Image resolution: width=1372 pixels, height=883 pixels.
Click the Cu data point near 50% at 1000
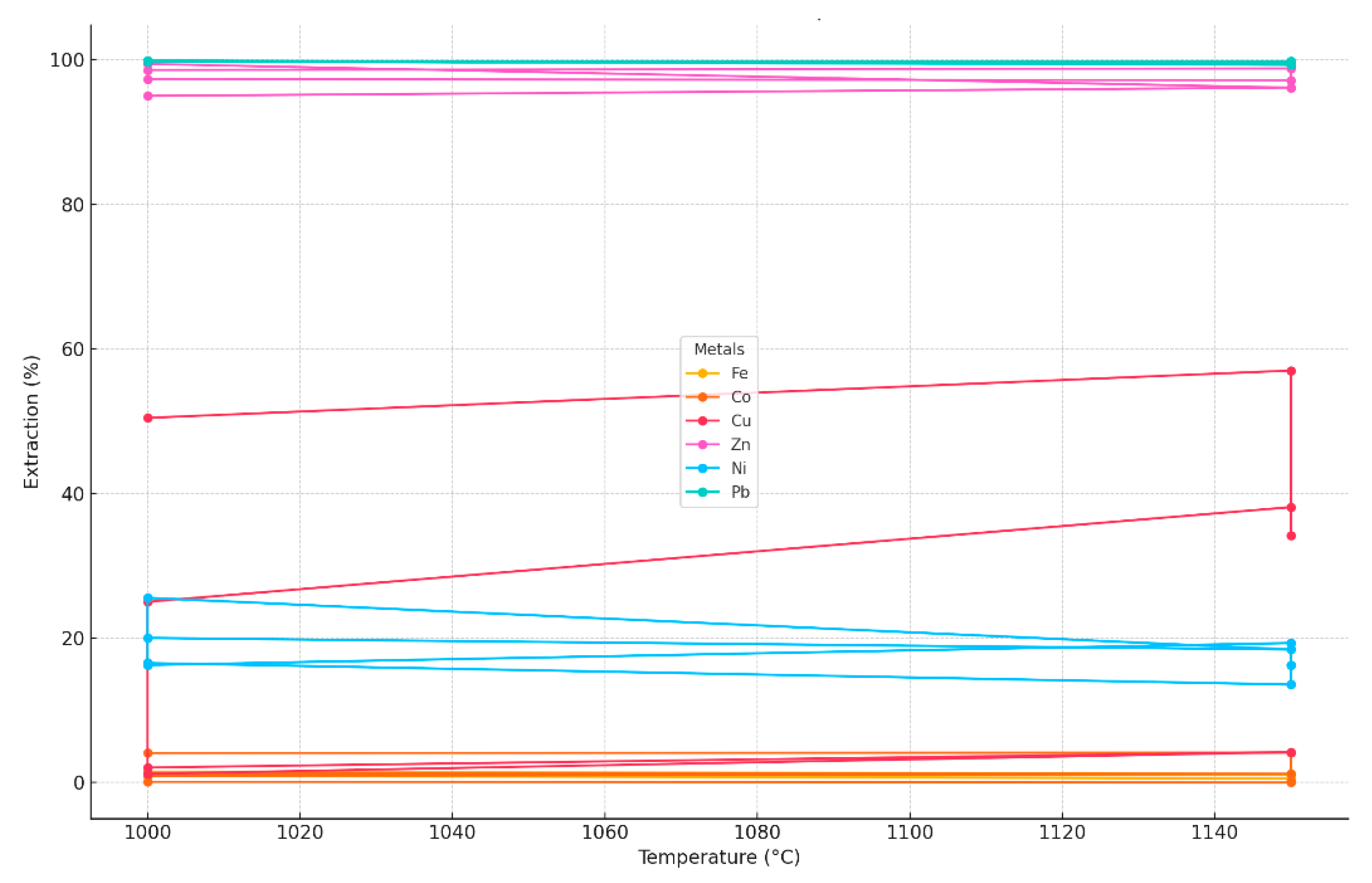click(148, 418)
